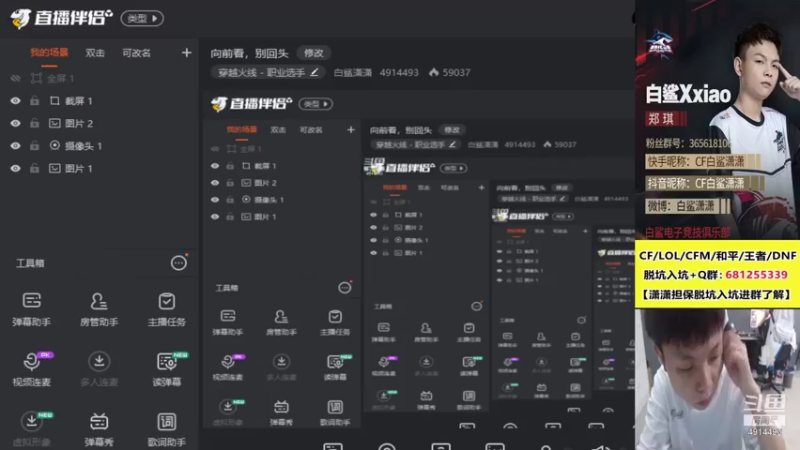The height and width of the screenshot is (450, 800).
Task: Click the streamer name 白鲨潇潇 in header
Action: [x=353, y=72]
